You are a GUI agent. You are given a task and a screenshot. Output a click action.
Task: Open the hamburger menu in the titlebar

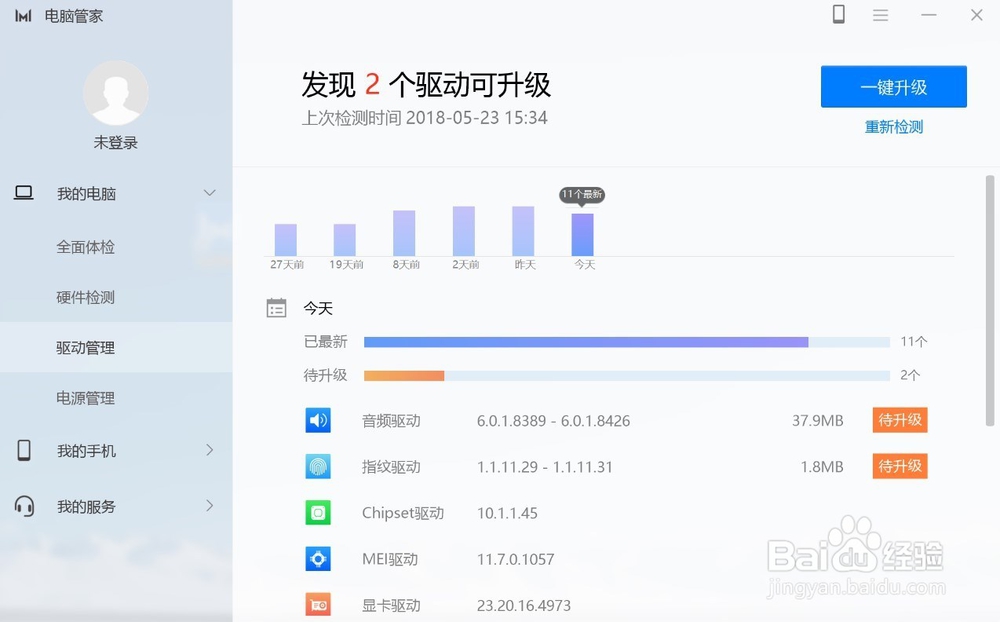pos(880,15)
